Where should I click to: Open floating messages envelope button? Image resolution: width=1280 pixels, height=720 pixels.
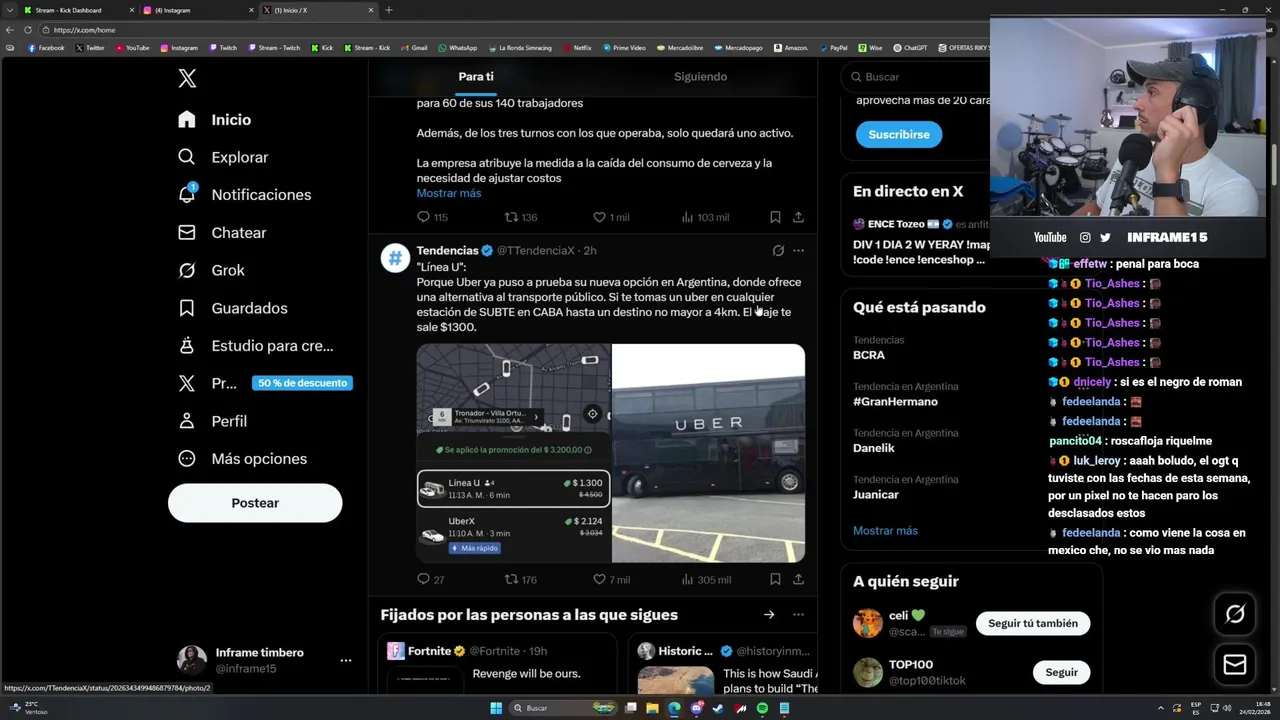click(x=1235, y=664)
